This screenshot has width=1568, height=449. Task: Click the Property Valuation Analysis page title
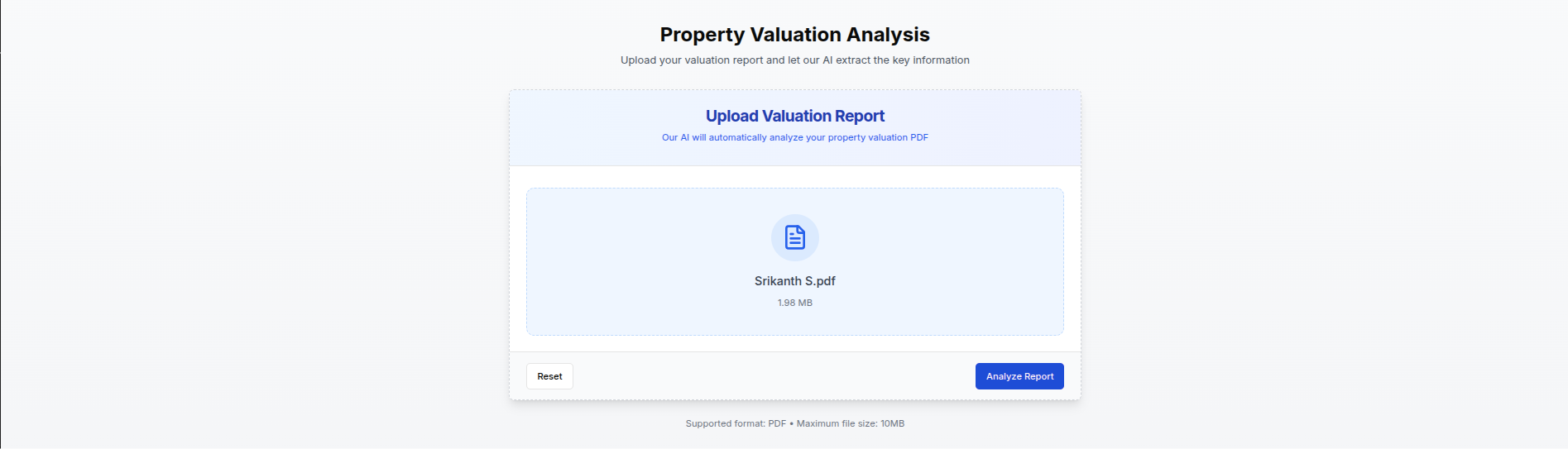click(x=794, y=35)
